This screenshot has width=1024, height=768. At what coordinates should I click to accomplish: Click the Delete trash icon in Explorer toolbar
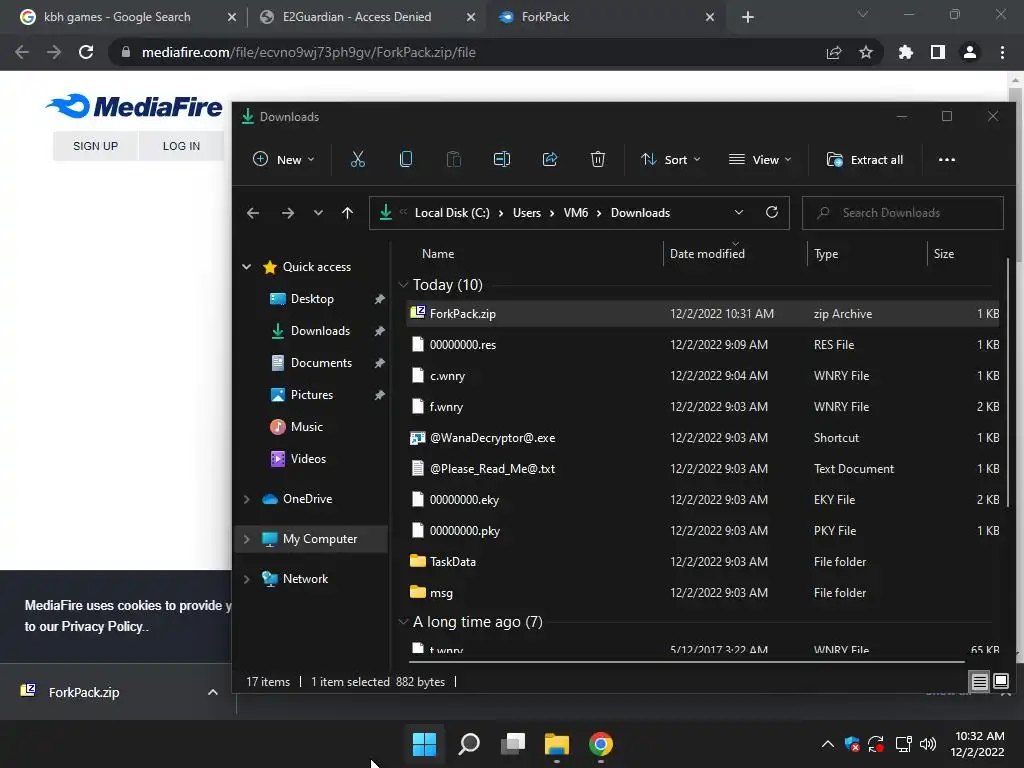click(x=598, y=159)
